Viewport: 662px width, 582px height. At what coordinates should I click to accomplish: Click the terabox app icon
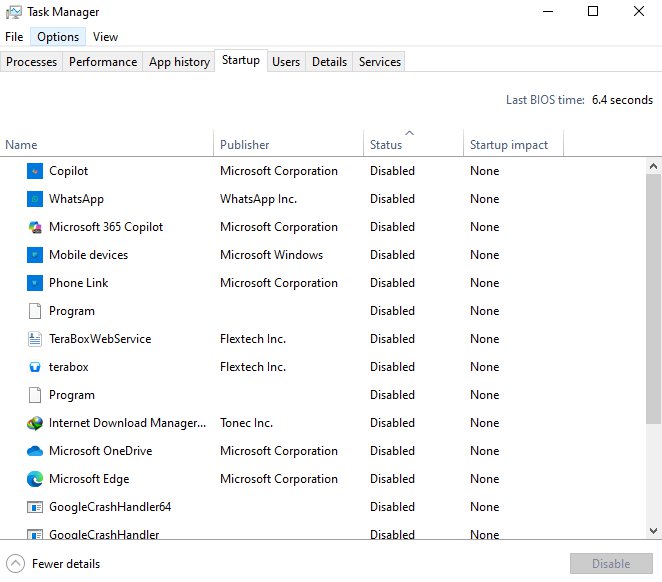coord(35,367)
